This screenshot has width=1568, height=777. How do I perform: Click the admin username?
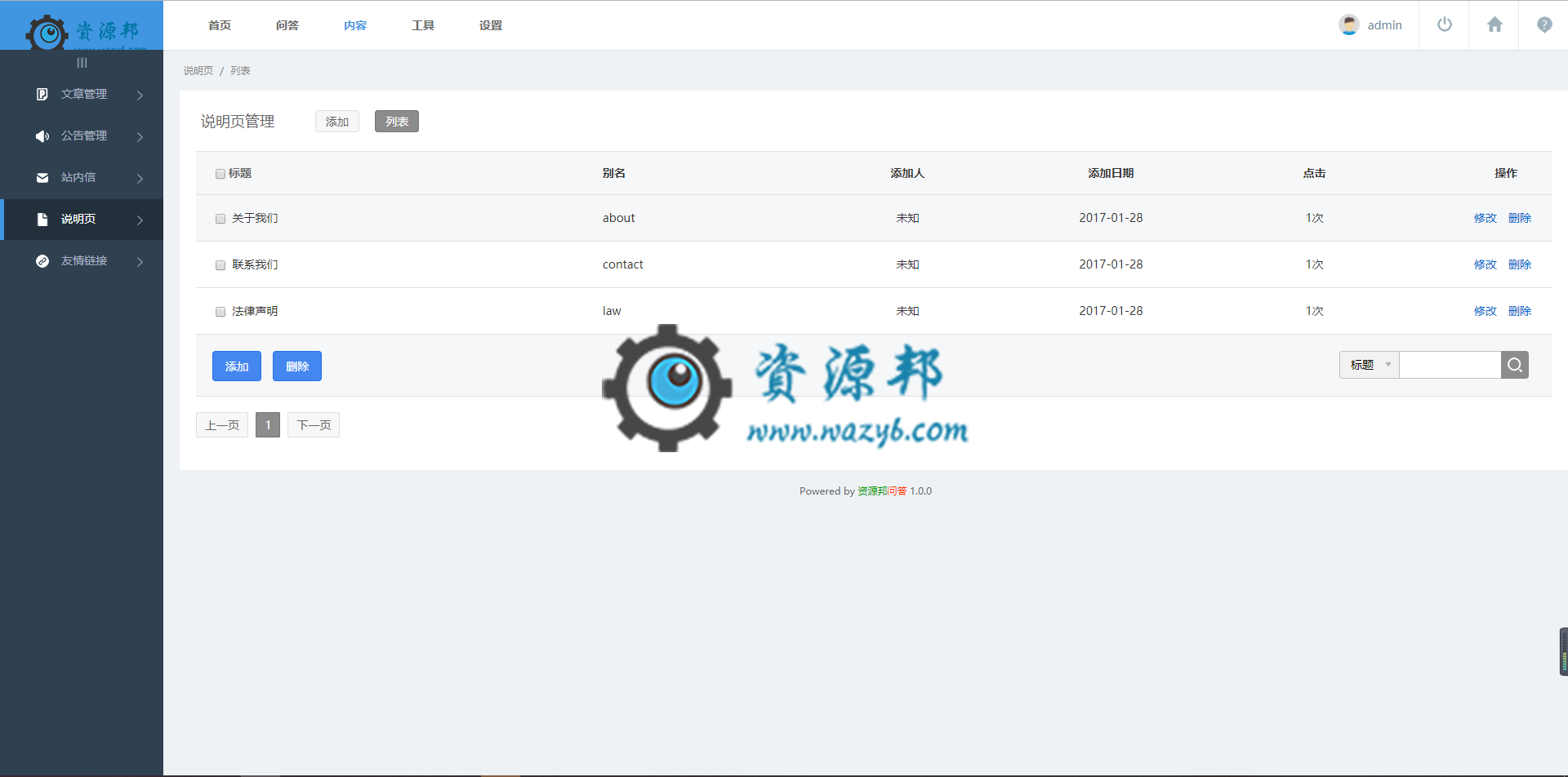[1385, 25]
